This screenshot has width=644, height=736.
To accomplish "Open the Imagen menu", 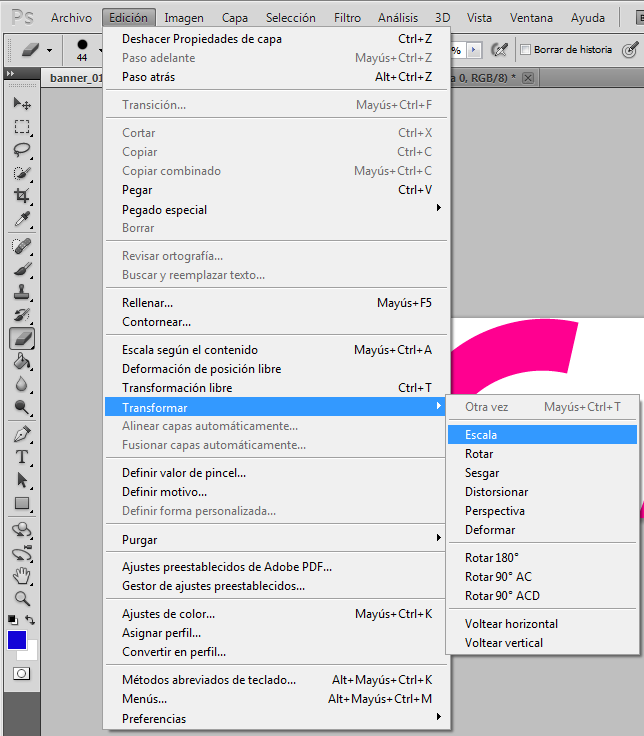I will 184,18.
